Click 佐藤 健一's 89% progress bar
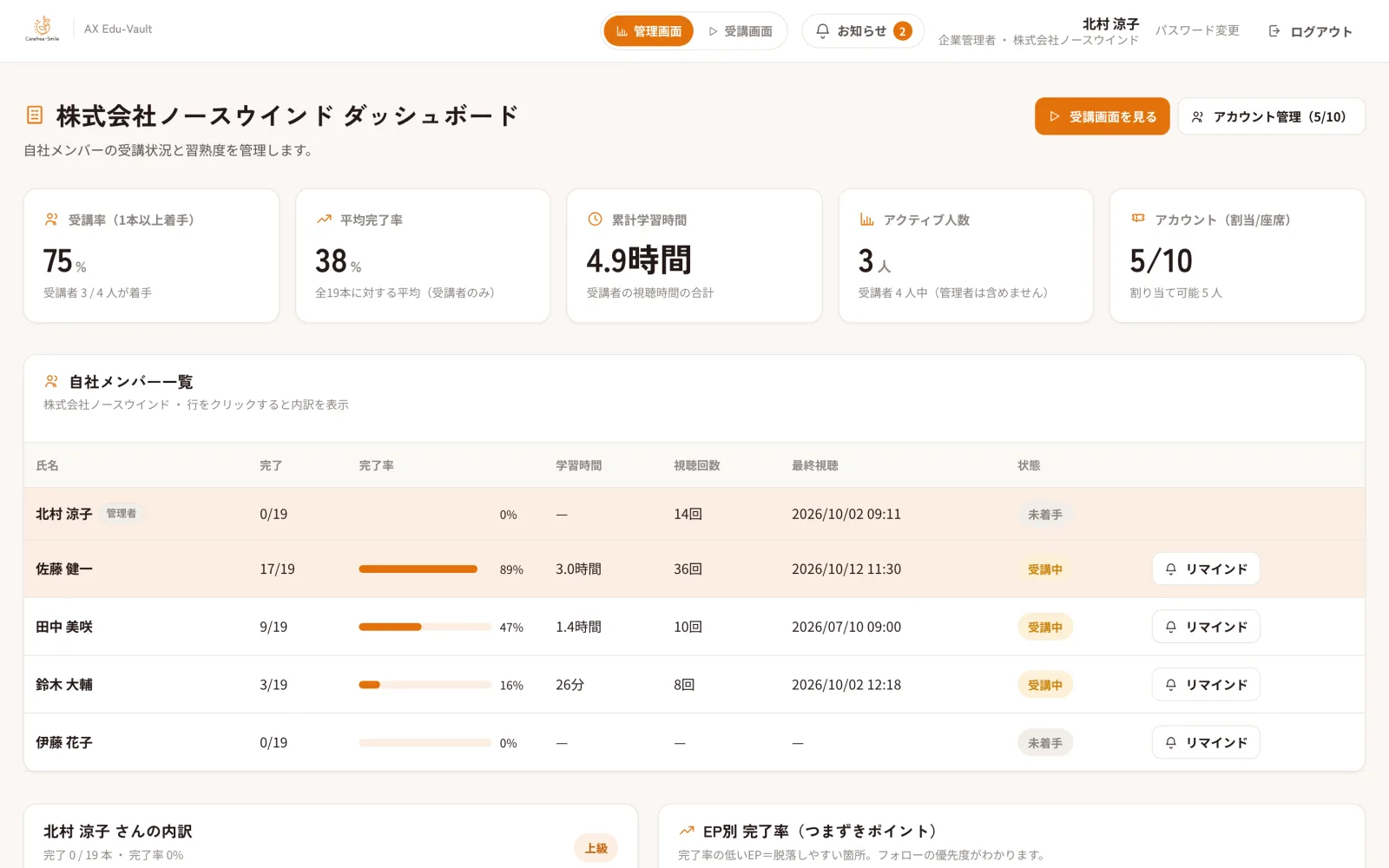The height and width of the screenshot is (868, 1389). pos(425,569)
